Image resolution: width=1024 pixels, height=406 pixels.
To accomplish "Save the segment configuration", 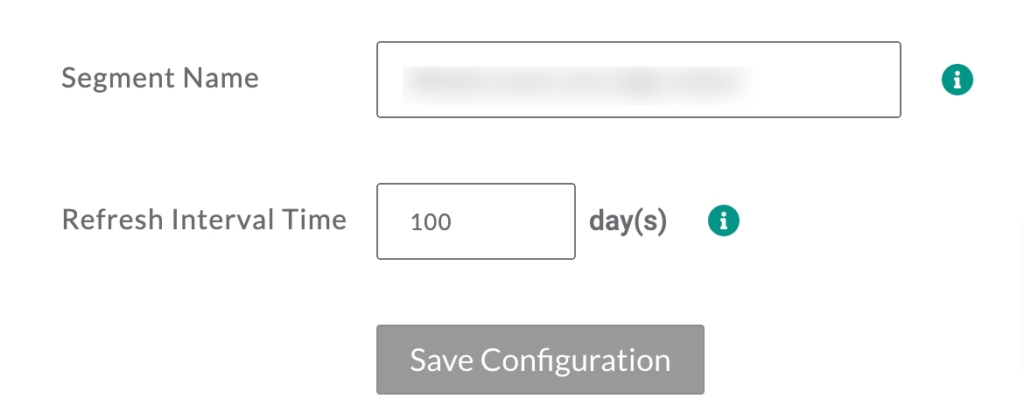I will coord(540,360).
